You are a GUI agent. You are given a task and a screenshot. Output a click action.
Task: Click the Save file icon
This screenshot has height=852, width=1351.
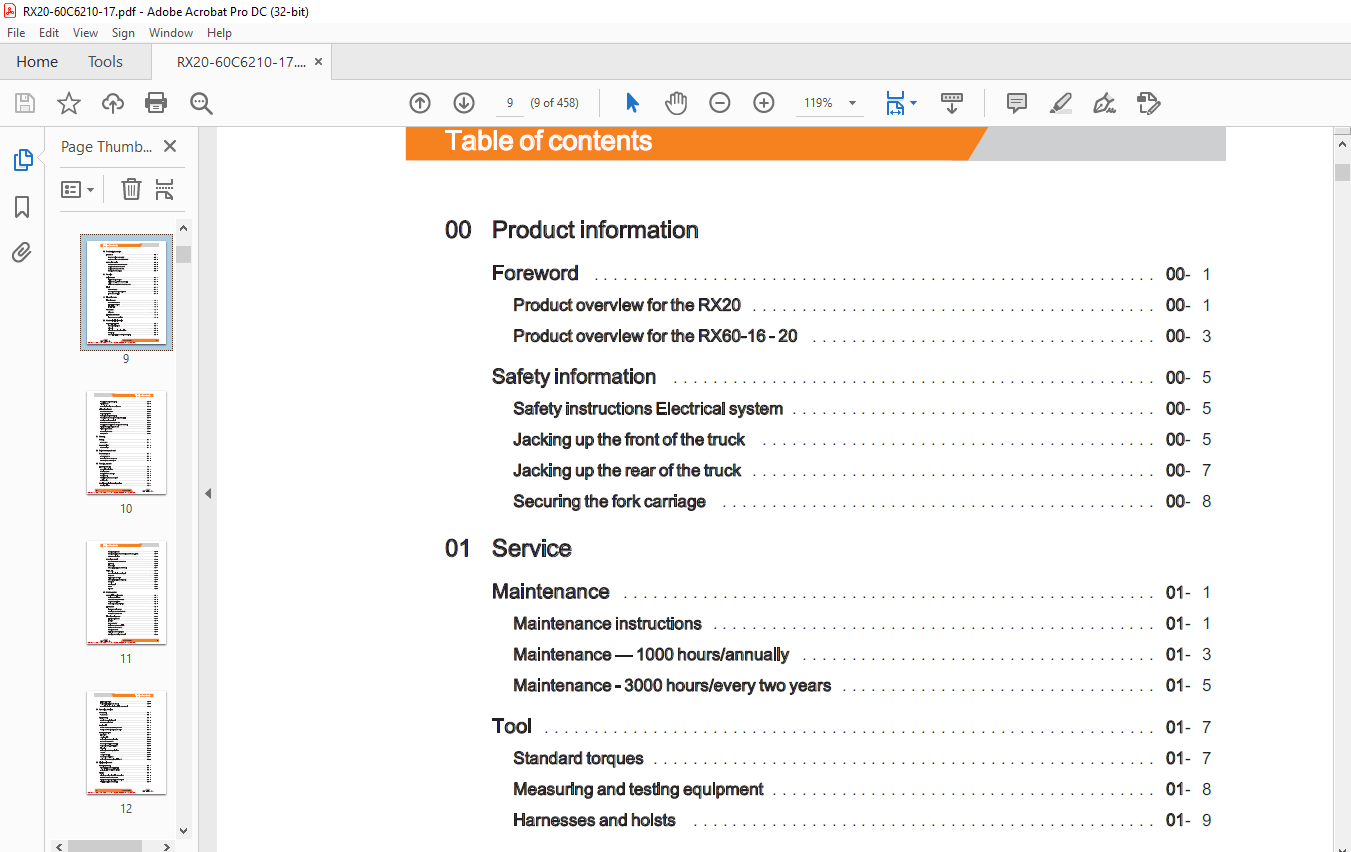pyautogui.click(x=24, y=103)
